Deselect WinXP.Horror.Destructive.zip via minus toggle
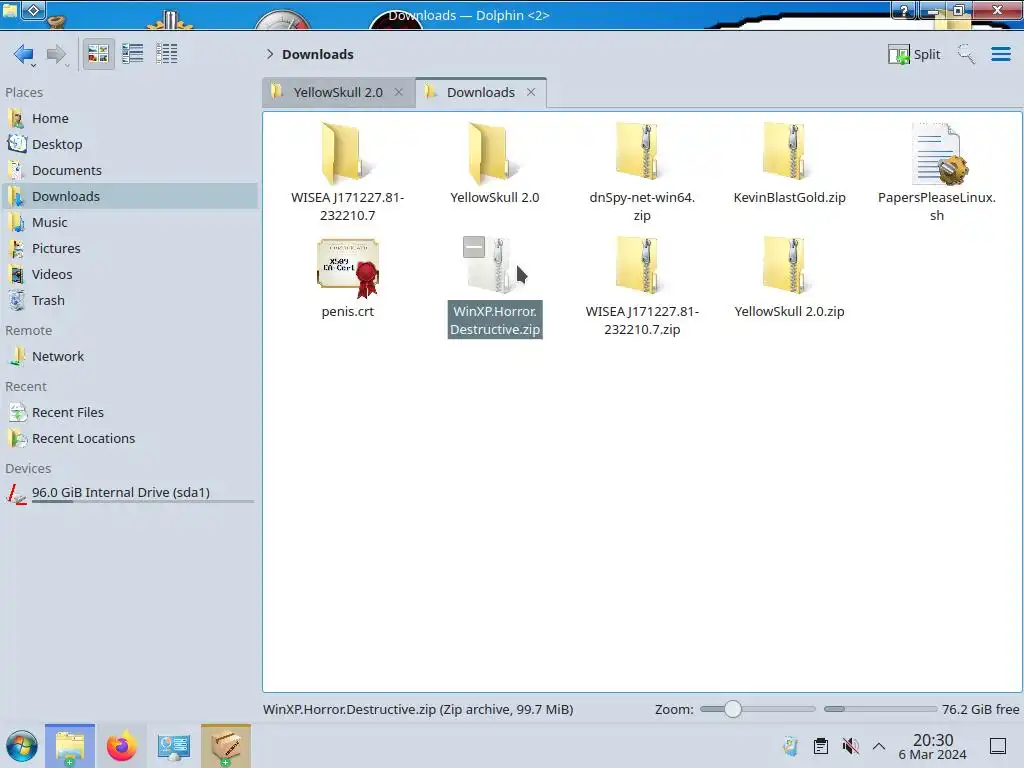The image size is (1024, 768). tap(473, 247)
